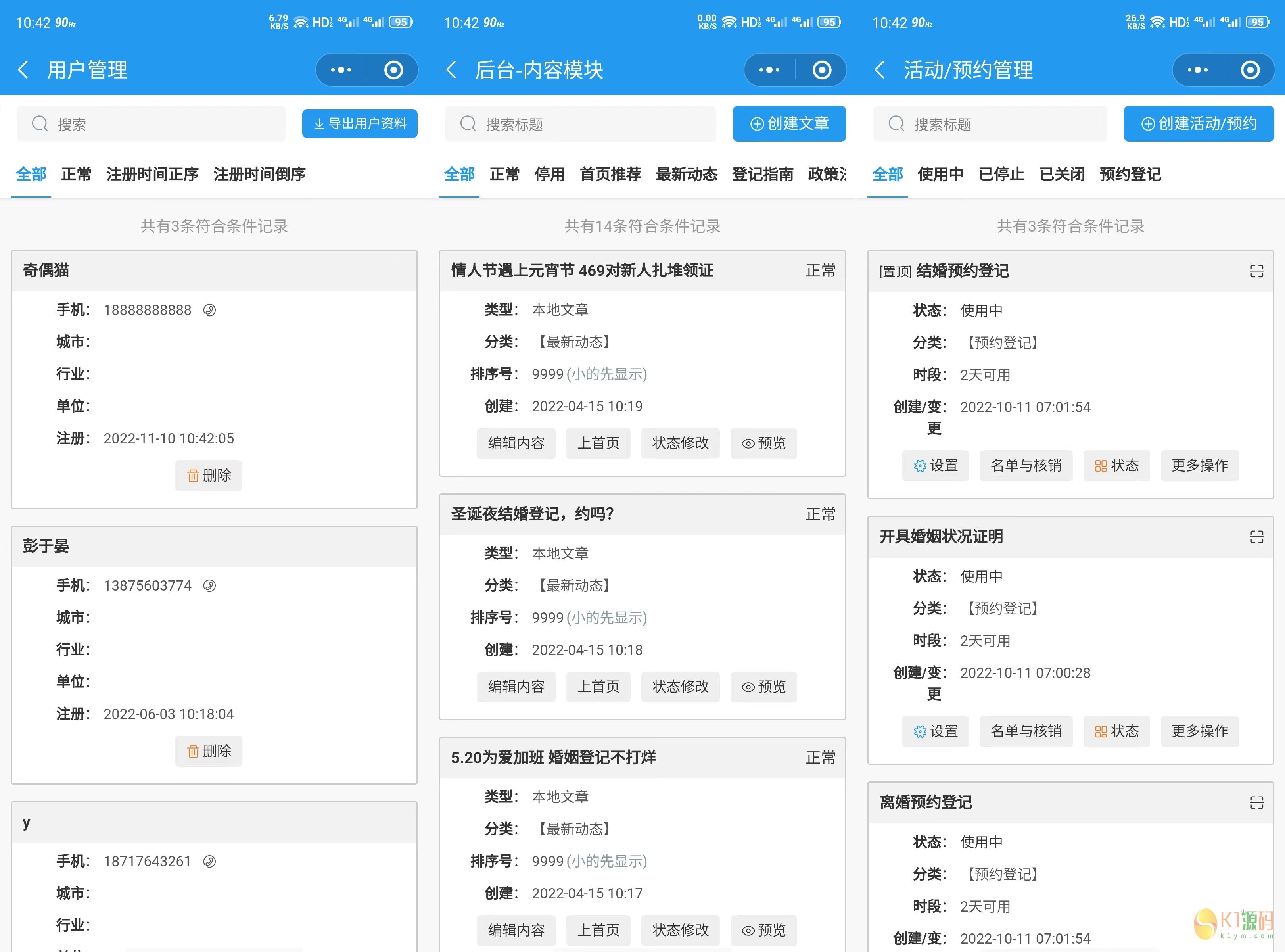Tap phone call icon next to 18717643261
This screenshot has width=1285, height=952.
tap(210, 861)
